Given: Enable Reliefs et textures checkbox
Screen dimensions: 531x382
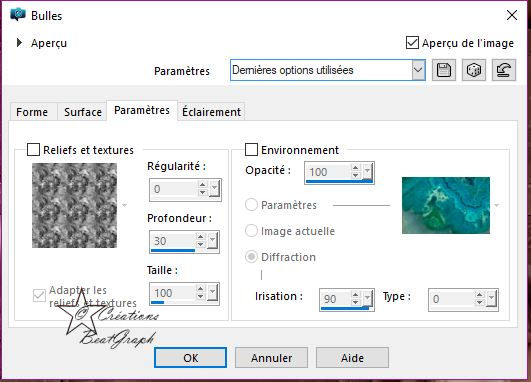Looking at the screenshot, I should tap(33, 150).
